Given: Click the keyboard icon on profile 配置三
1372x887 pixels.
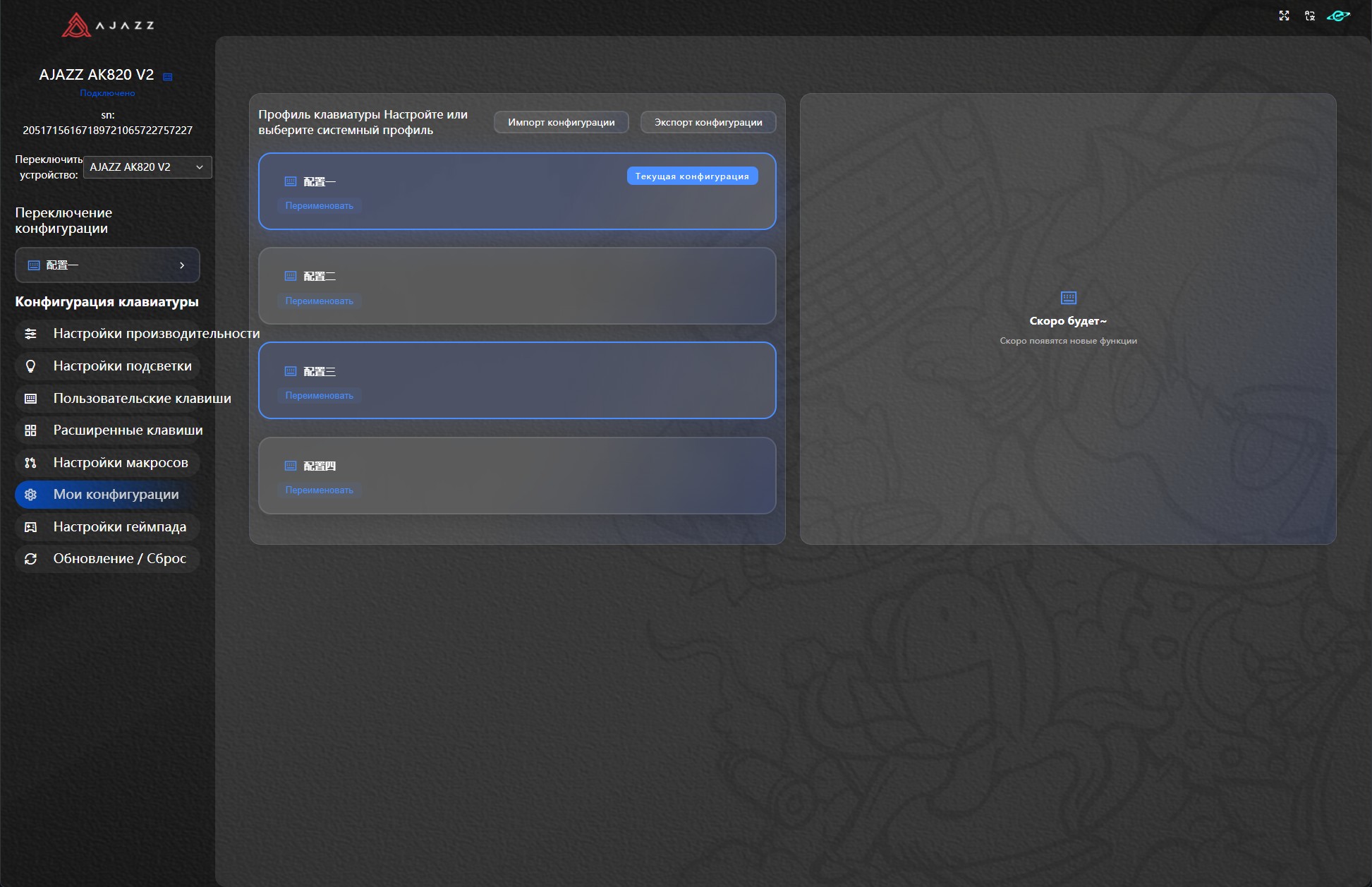Looking at the screenshot, I should pos(291,371).
